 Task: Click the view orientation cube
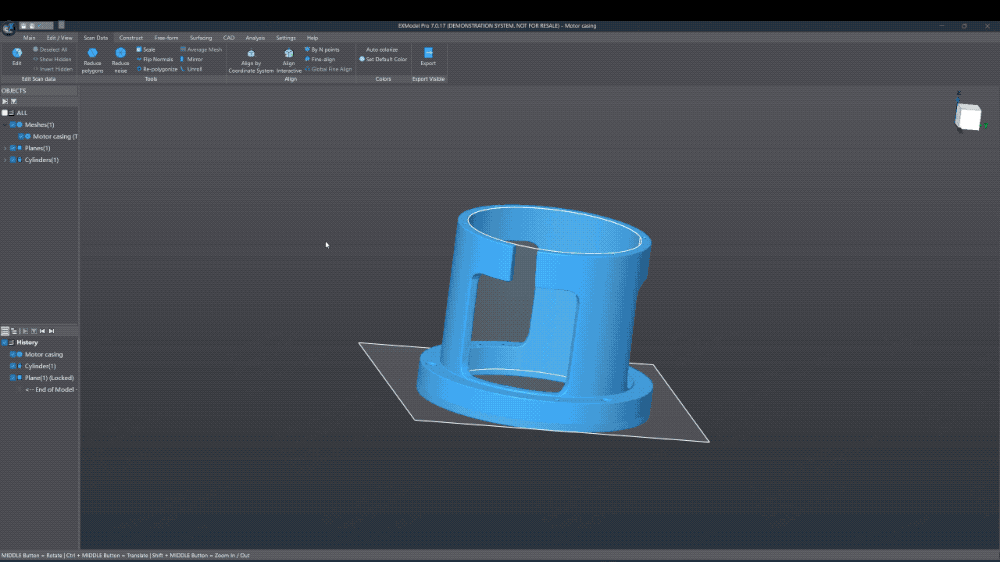[x=967, y=118]
